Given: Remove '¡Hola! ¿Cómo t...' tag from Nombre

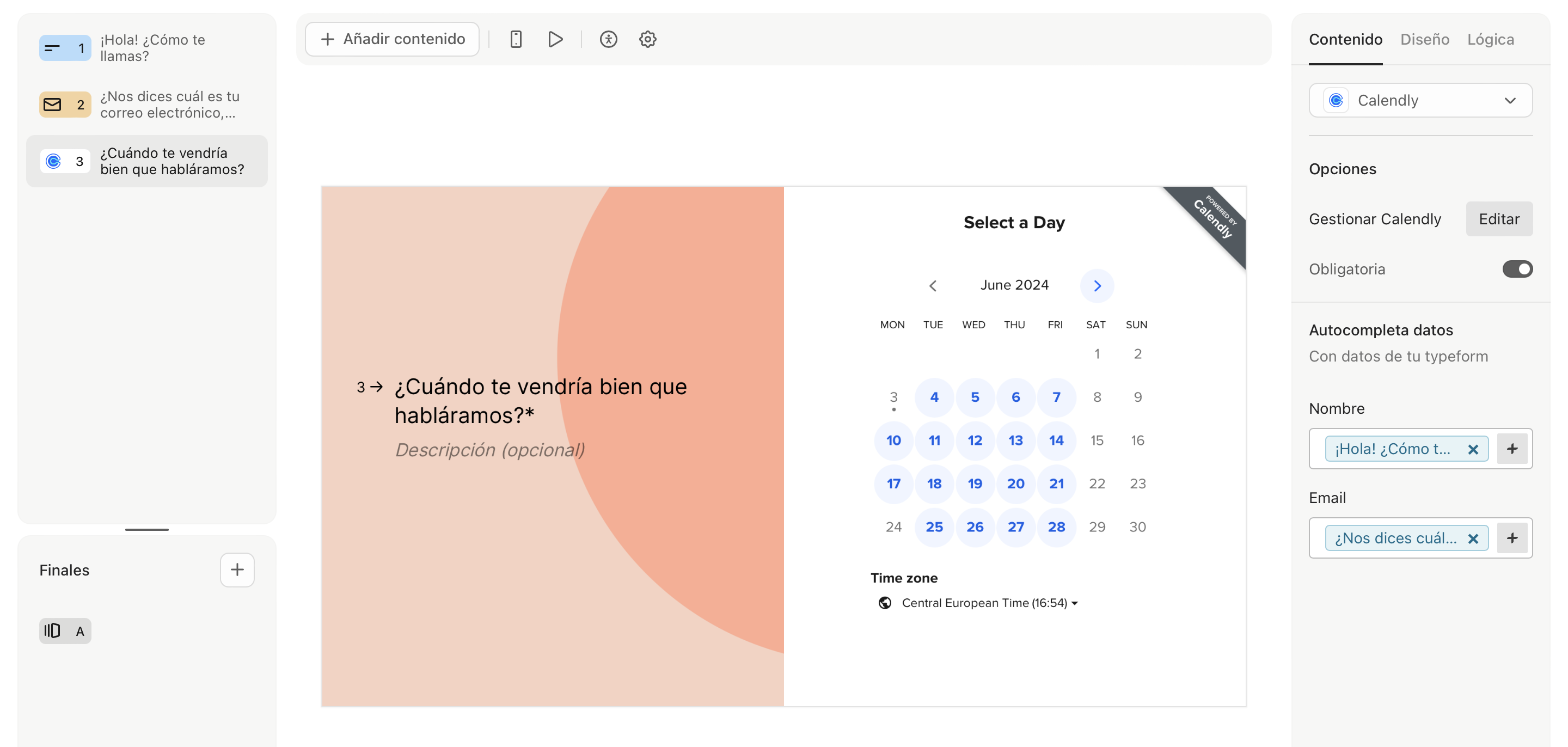Looking at the screenshot, I should 1472,449.
